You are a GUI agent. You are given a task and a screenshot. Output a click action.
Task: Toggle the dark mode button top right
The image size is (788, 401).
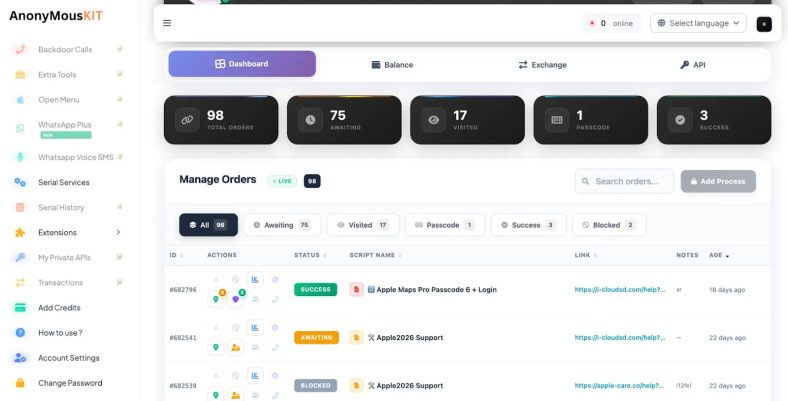(764, 24)
